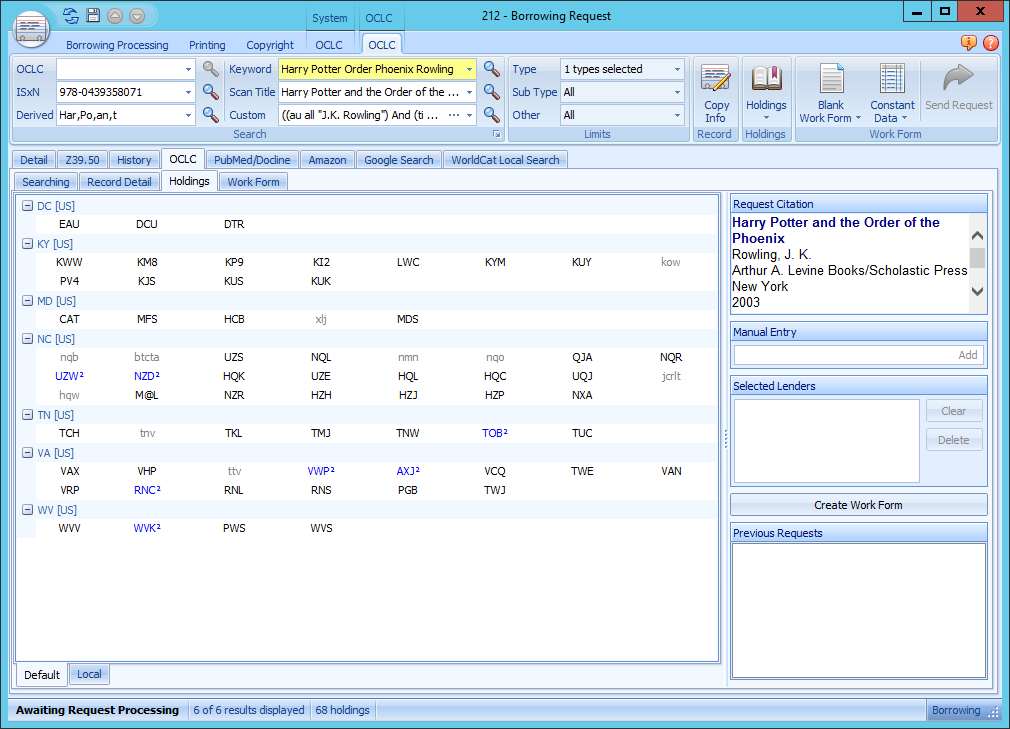1010x729 pixels.
Task: Collapse the KY [US] holdings group
Action: (x=28, y=244)
